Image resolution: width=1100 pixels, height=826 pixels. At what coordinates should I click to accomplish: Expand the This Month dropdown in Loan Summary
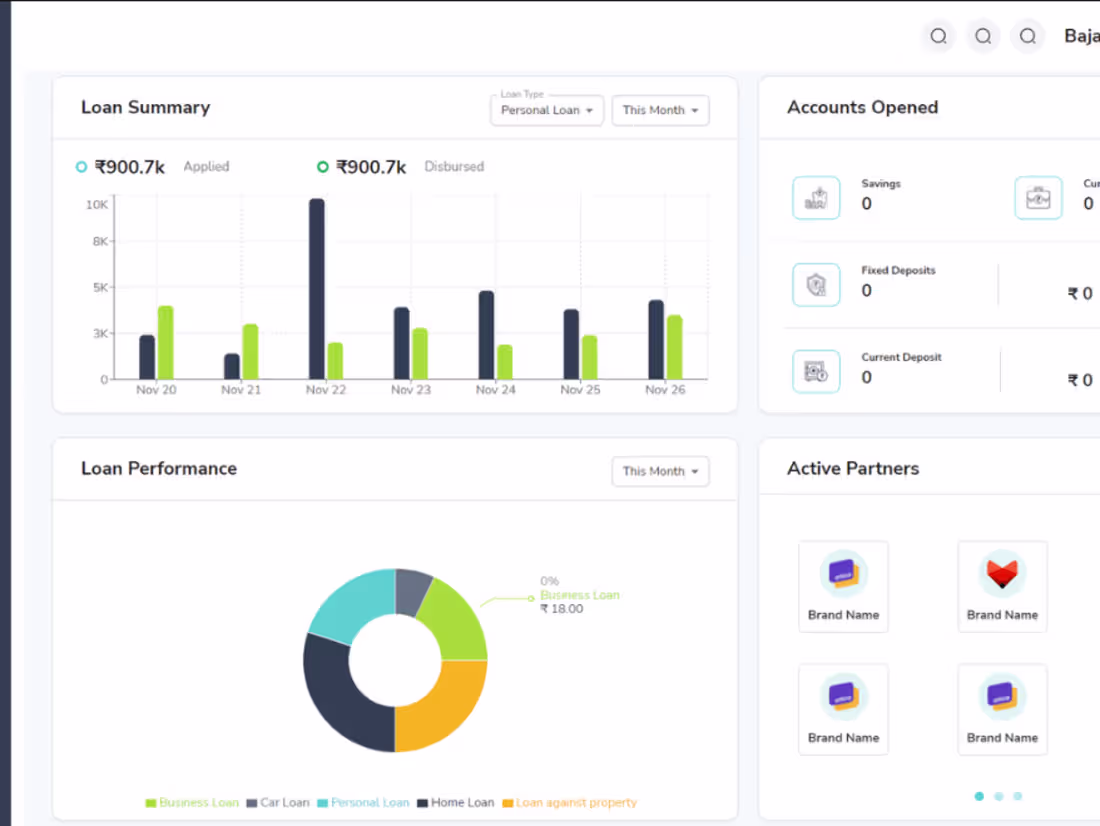(x=660, y=110)
